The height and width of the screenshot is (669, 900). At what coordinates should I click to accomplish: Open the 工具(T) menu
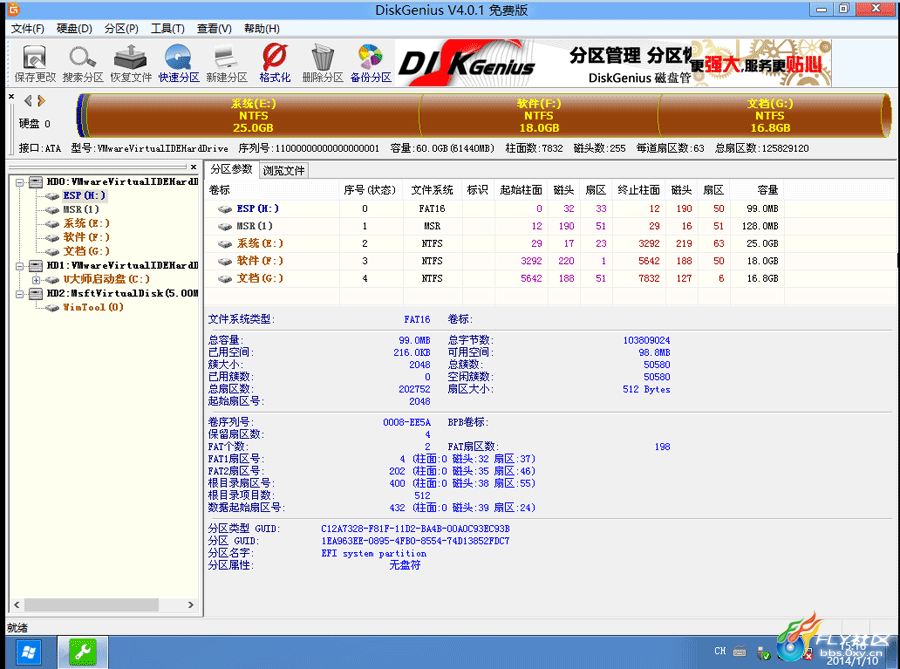pyautogui.click(x=168, y=29)
